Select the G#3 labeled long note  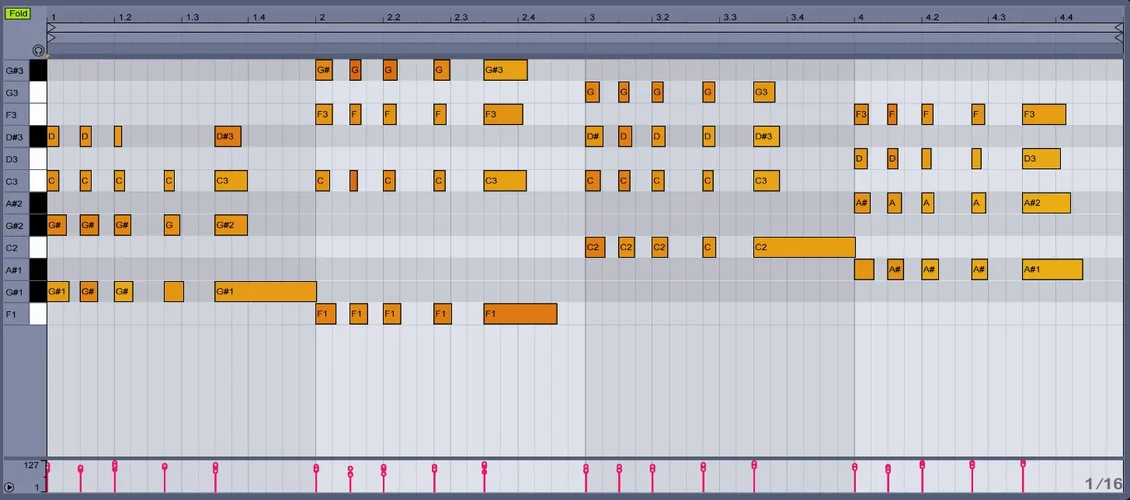(506, 70)
